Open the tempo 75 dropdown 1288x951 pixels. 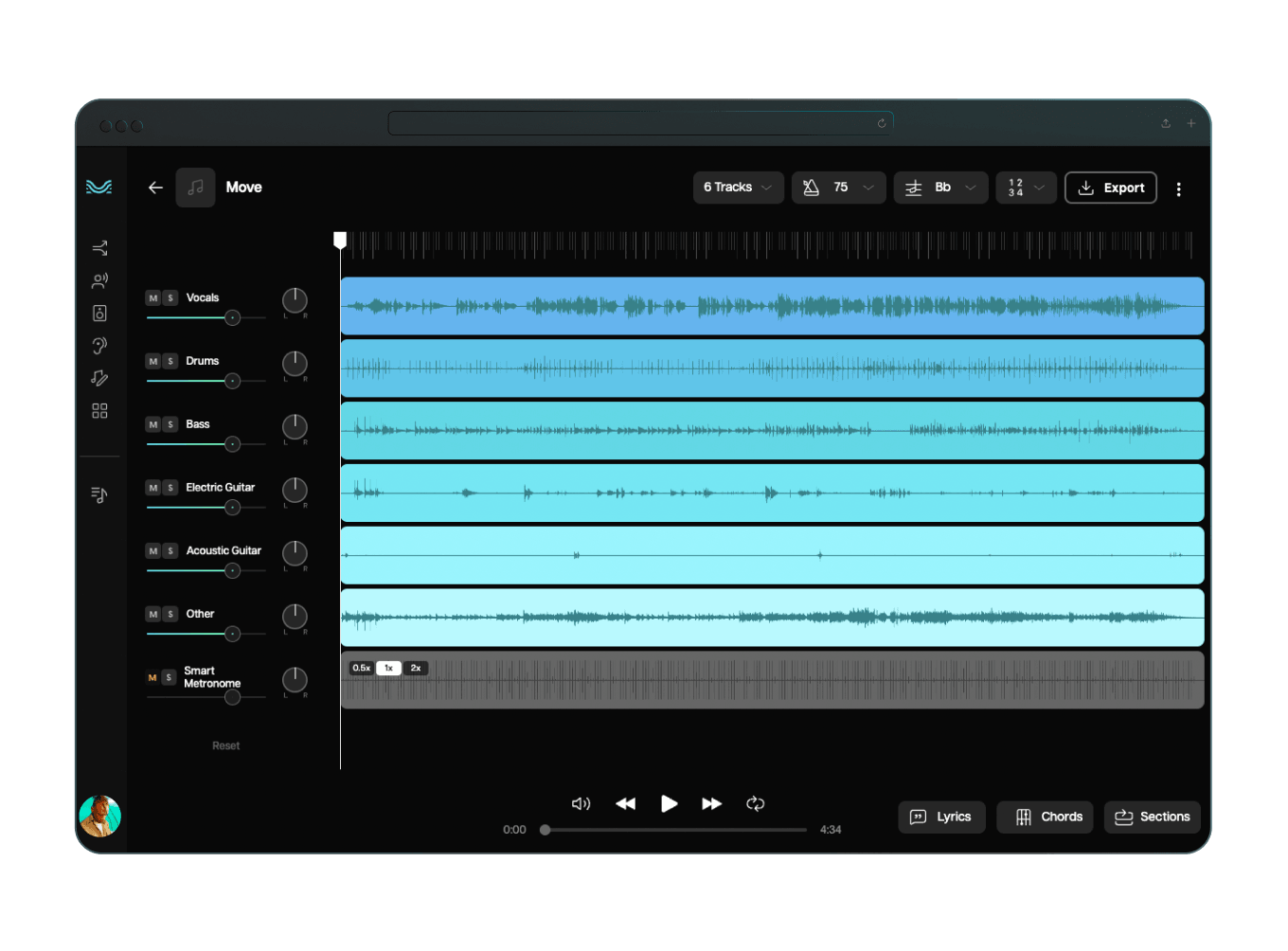pos(838,188)
